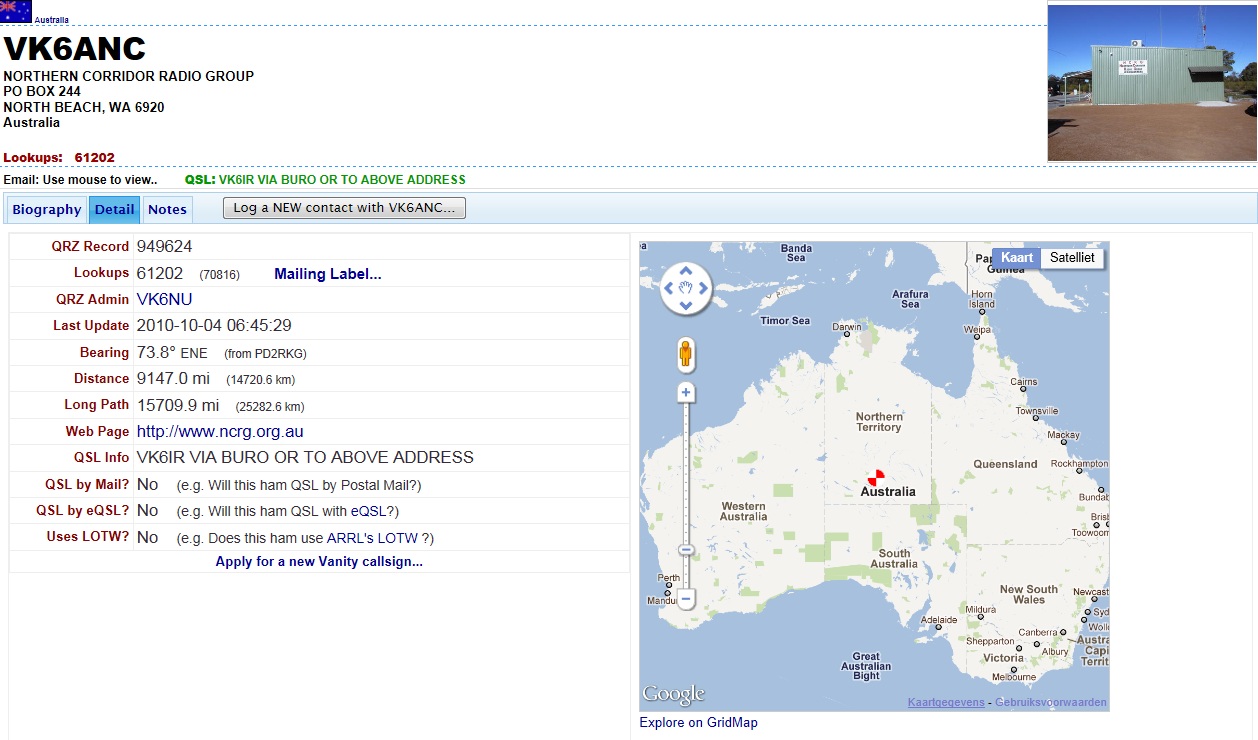
Task: Click the VK6NU QRZ Admin link
Action: (x=164, y=299)
